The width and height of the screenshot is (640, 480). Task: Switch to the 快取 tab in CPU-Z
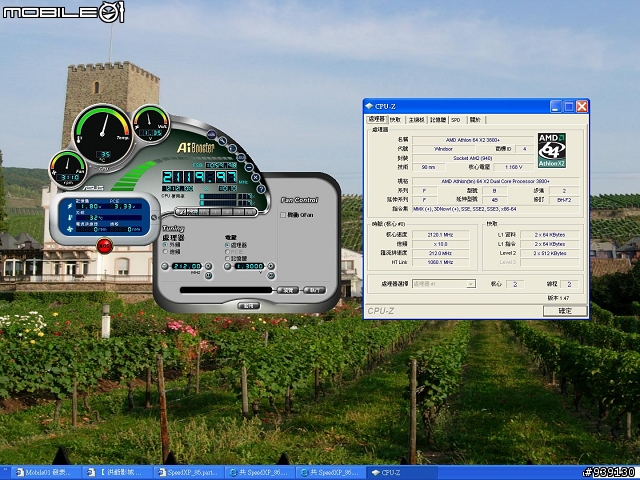[x=396, y=120]
